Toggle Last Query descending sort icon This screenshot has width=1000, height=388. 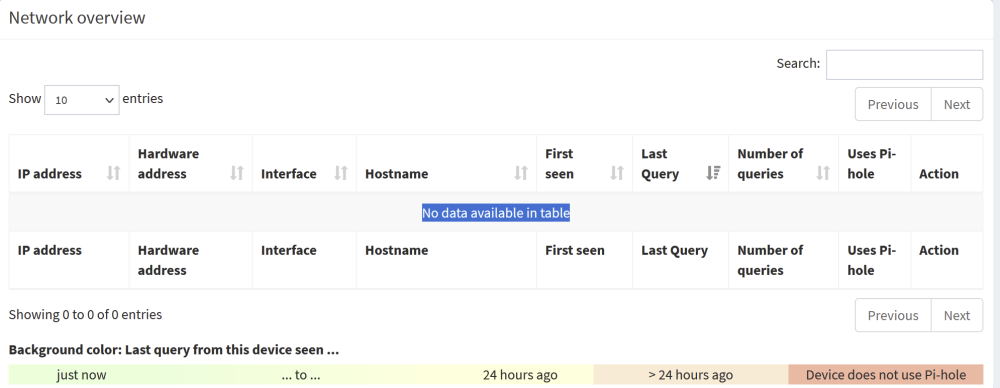pos(713,173)
